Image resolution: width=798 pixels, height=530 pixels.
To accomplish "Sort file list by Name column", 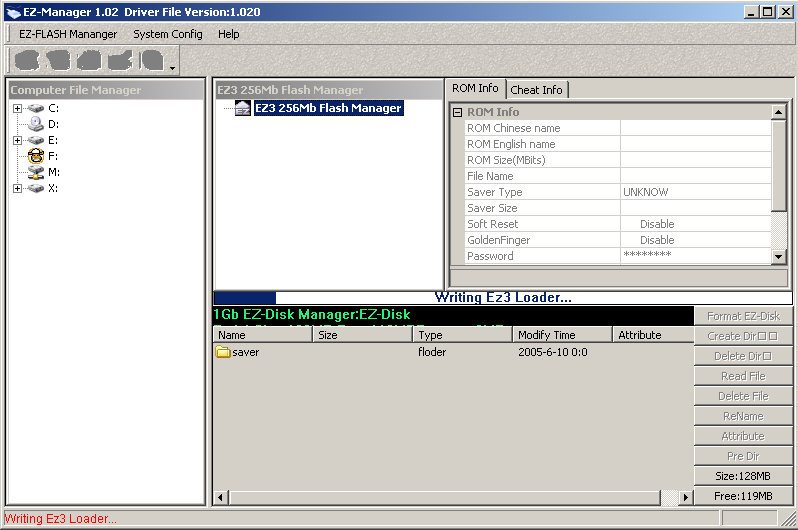I will 263,335.
